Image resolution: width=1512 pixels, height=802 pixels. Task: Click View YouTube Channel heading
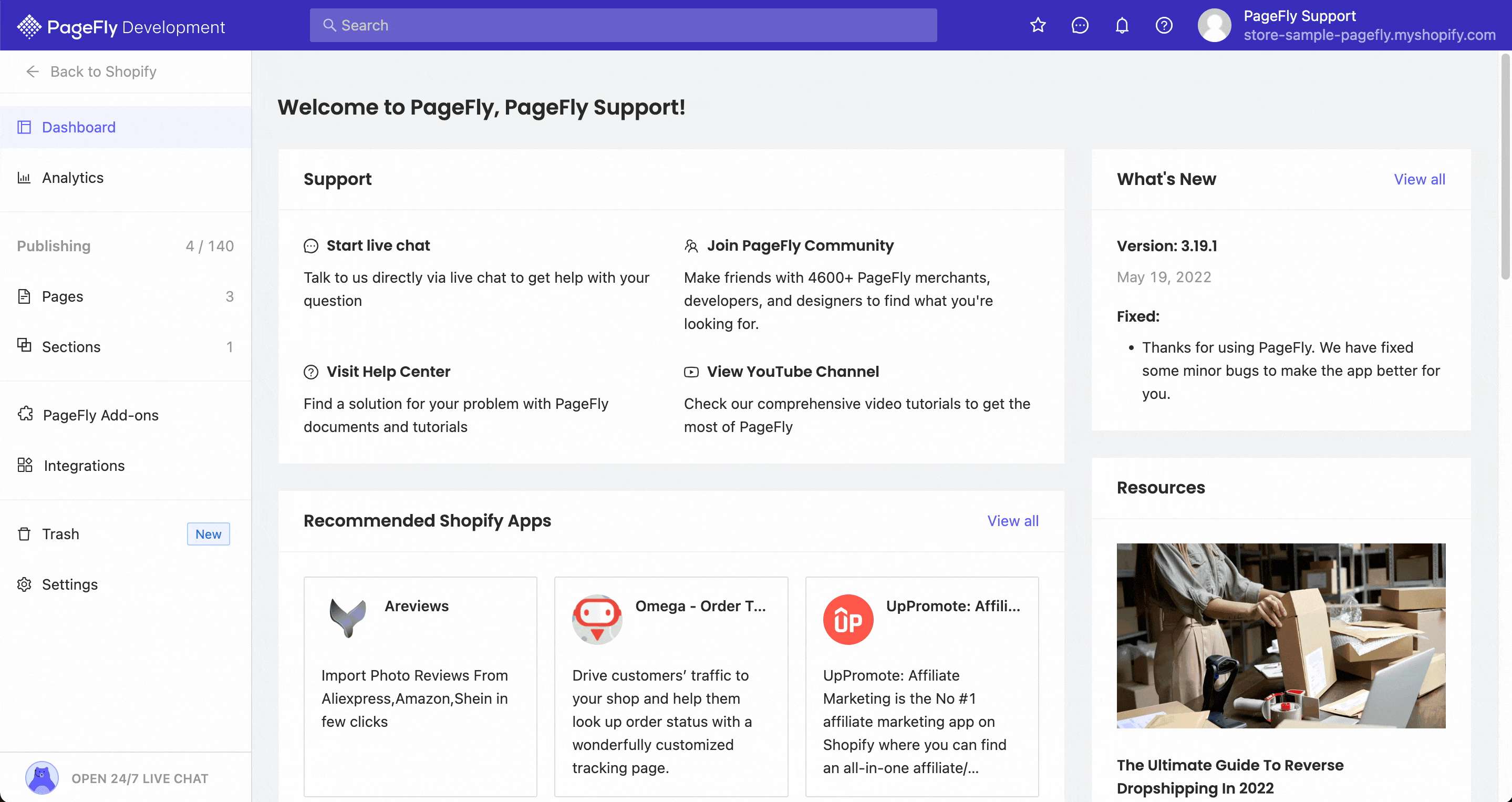point(792,372)
